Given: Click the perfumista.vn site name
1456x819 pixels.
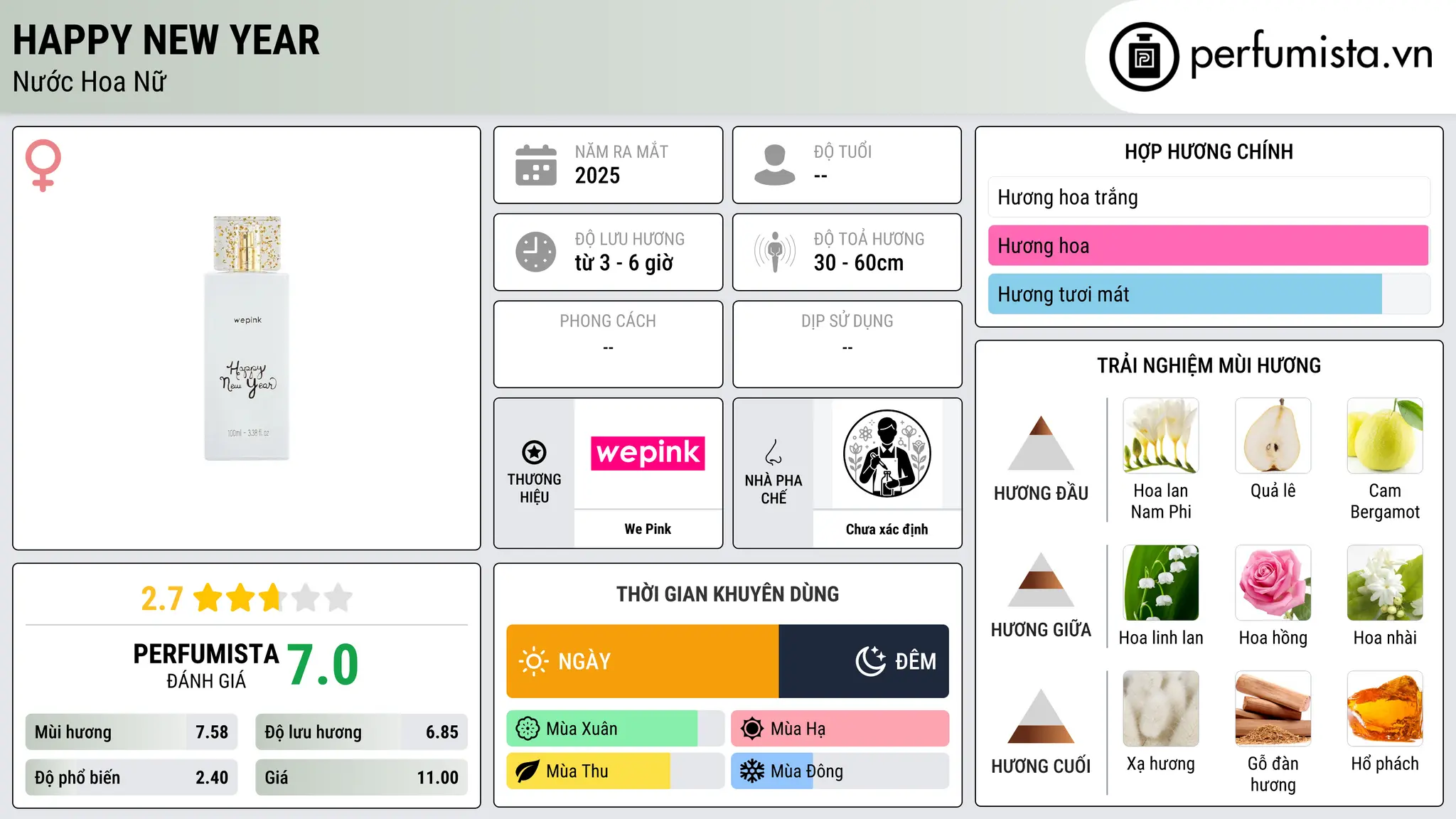Looking at the screenshot, I should 1312,54.
